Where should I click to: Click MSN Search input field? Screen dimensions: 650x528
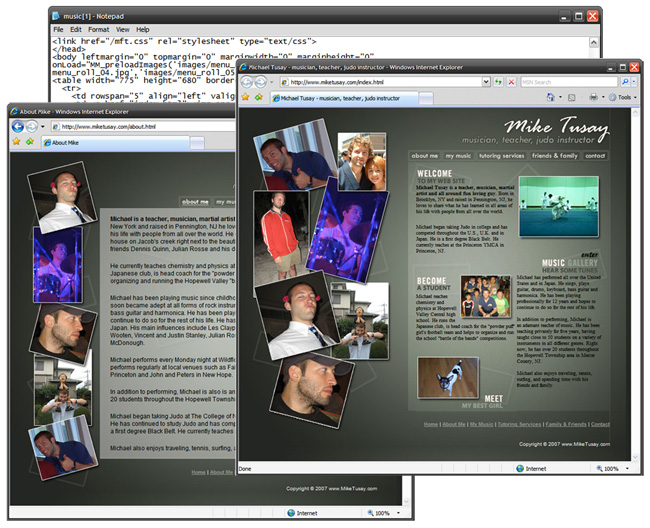point(570,82)
